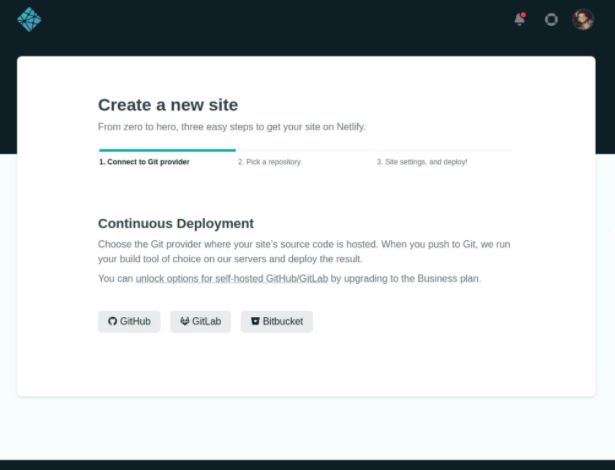Open the support lifebuoy icon
The height and width of the screenshot is (470, 615).
(551, 19)
